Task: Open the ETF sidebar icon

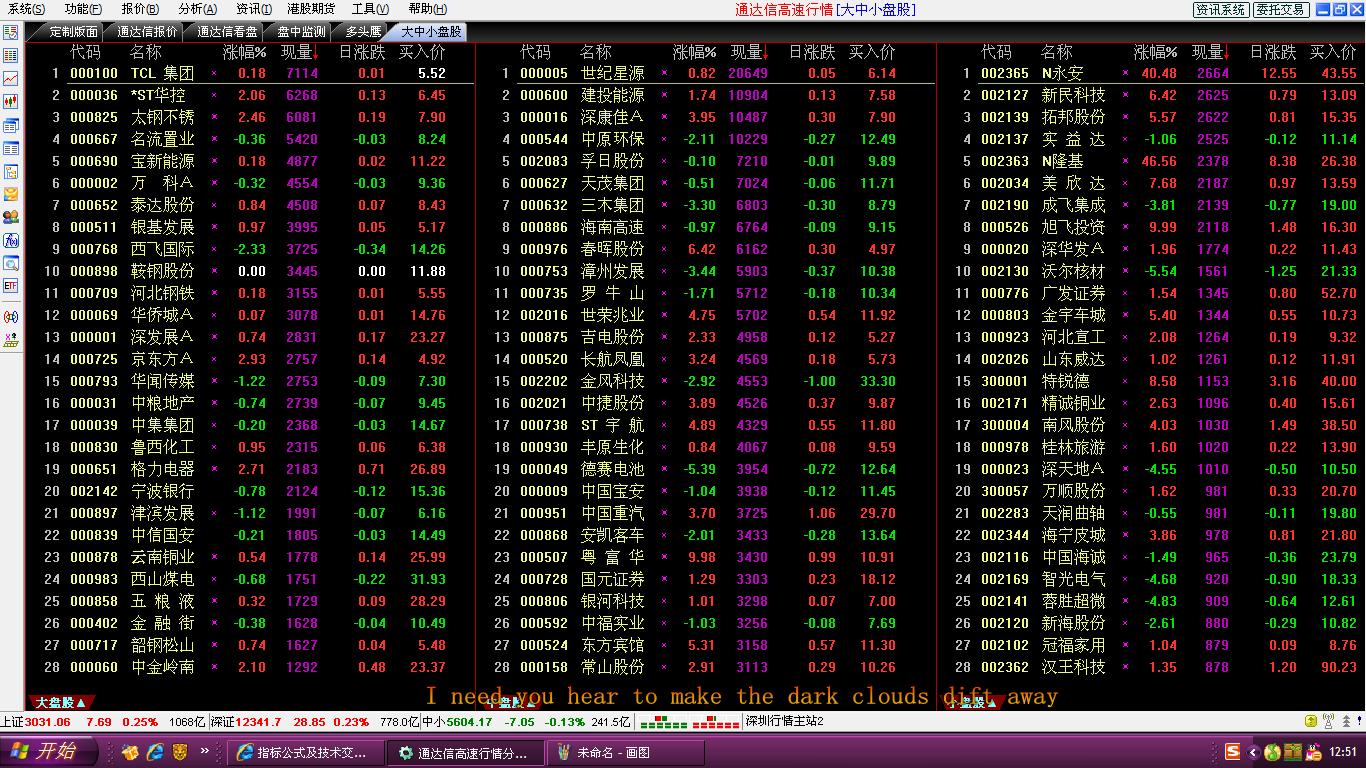Action: pos(11,286)
